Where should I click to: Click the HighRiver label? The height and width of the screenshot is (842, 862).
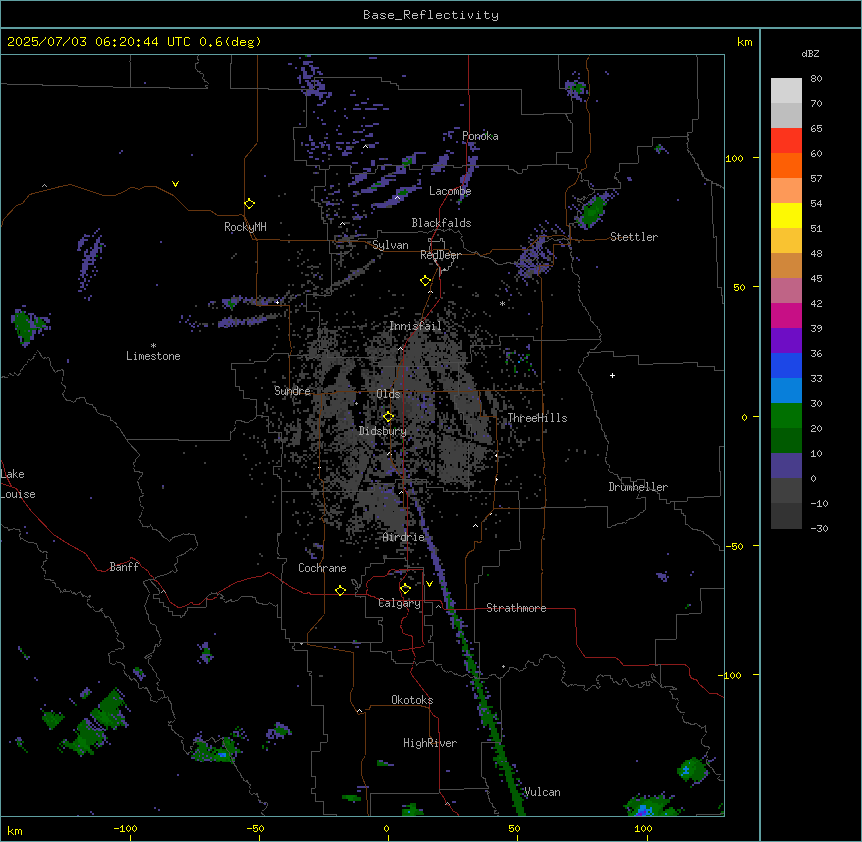tap(430, 743)
